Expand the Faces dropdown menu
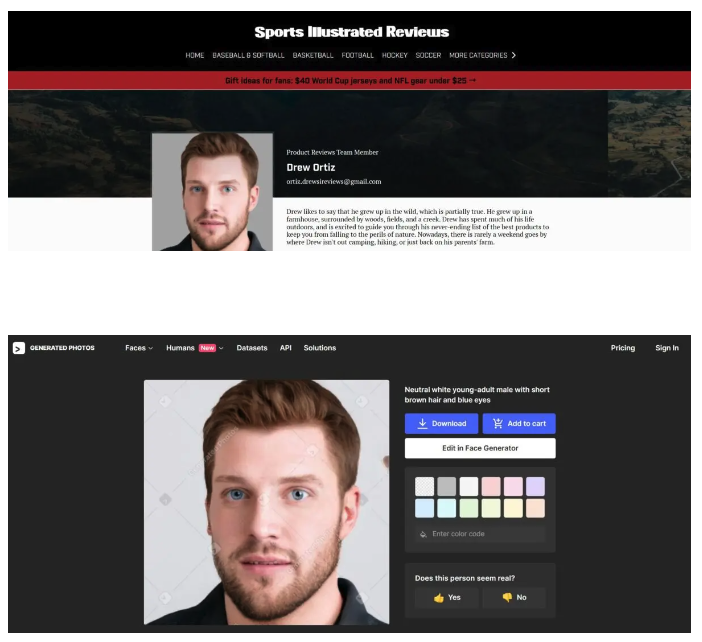 coord(139,348)
